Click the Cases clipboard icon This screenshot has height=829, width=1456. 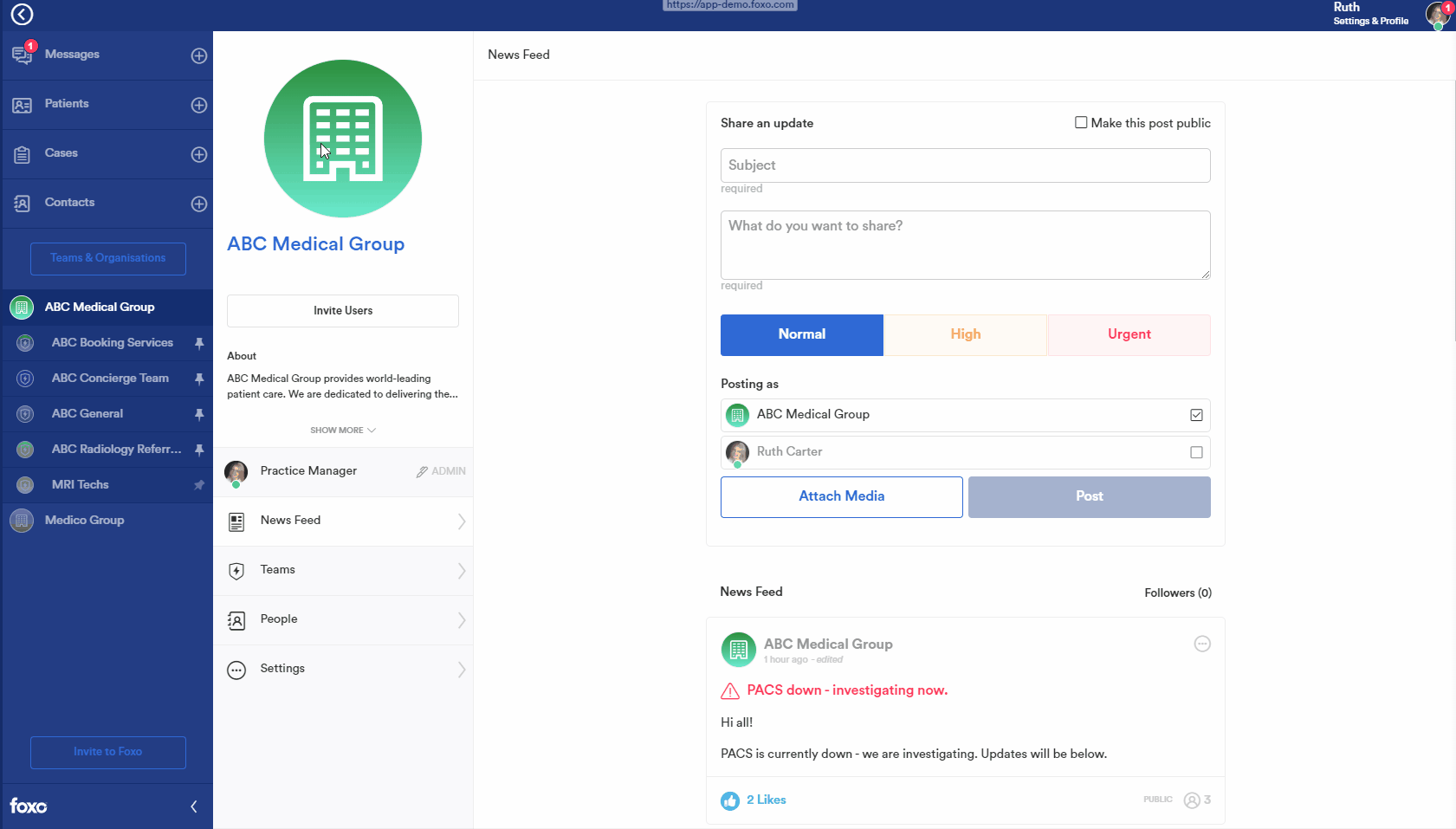[x=22, y=155]
